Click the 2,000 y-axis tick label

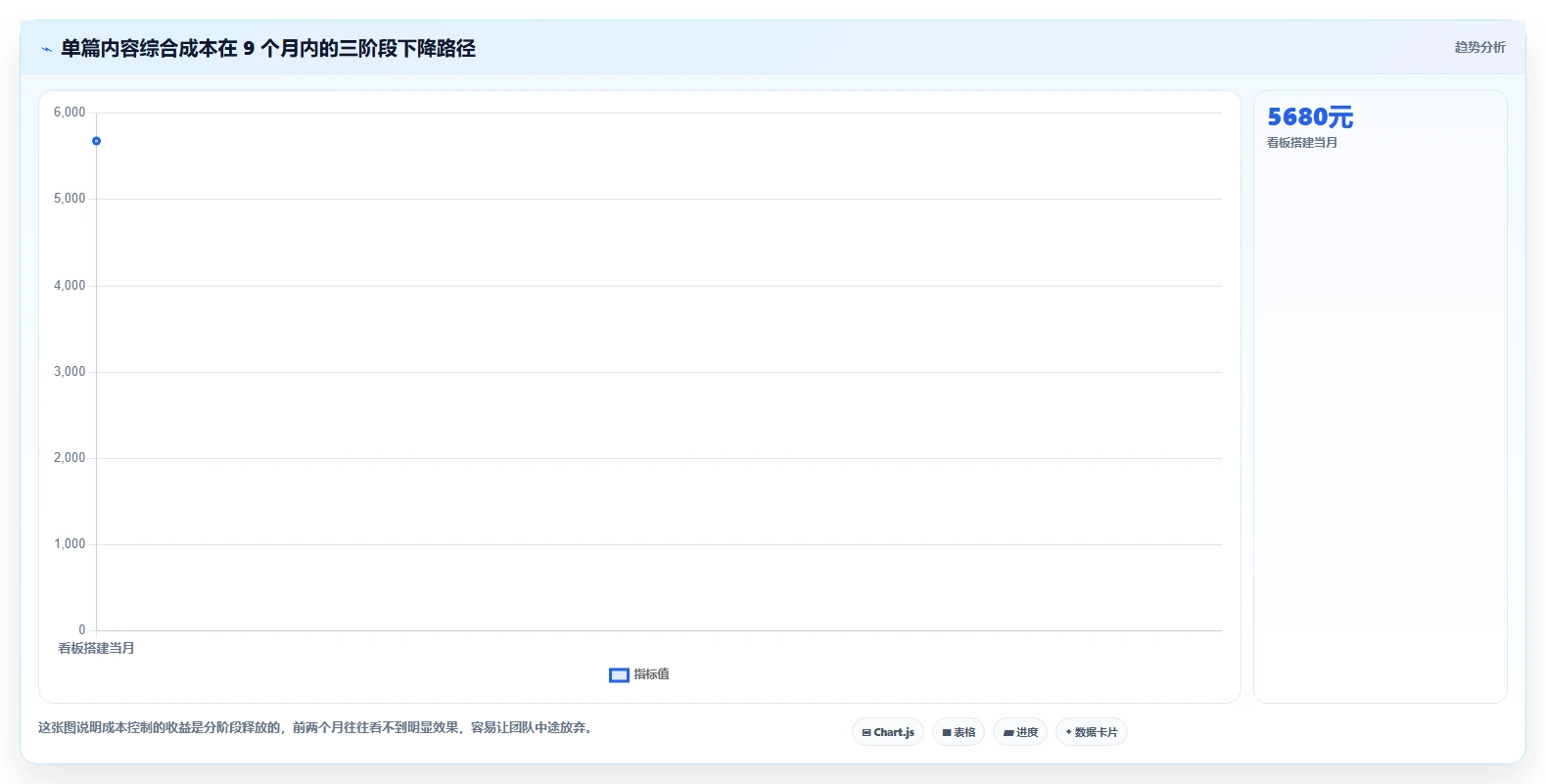pos(70,458)
